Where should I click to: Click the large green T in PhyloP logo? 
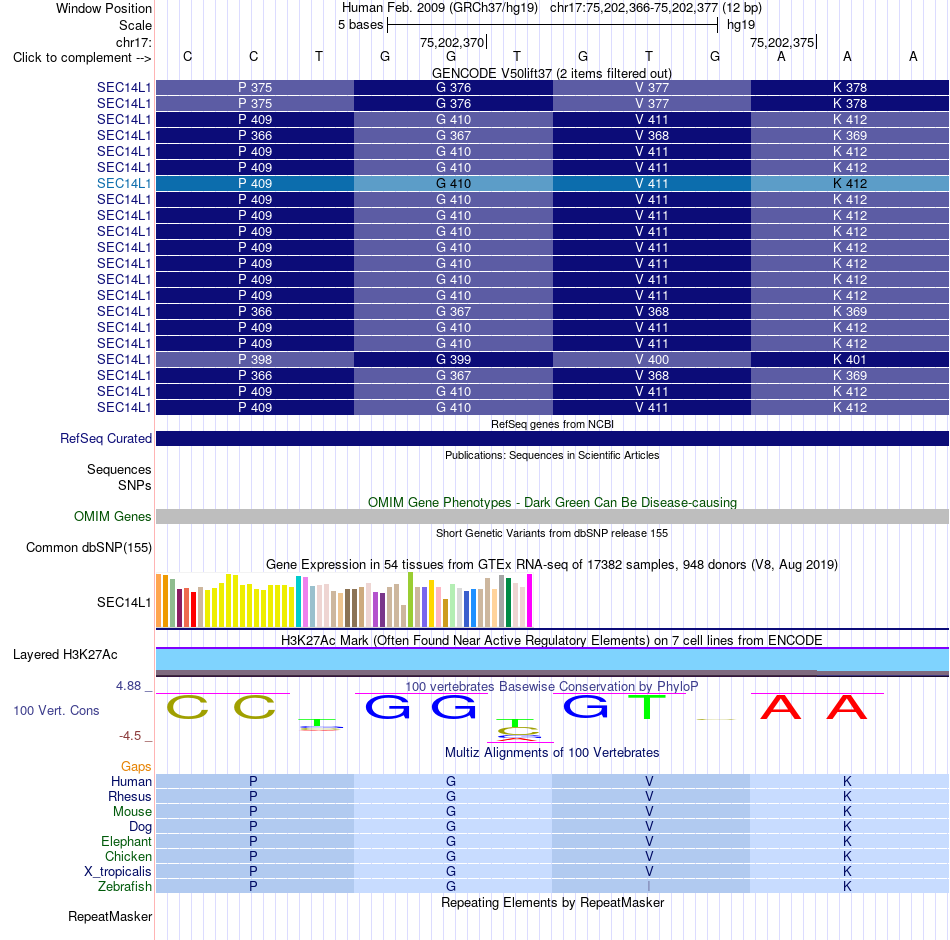(647, 707)
